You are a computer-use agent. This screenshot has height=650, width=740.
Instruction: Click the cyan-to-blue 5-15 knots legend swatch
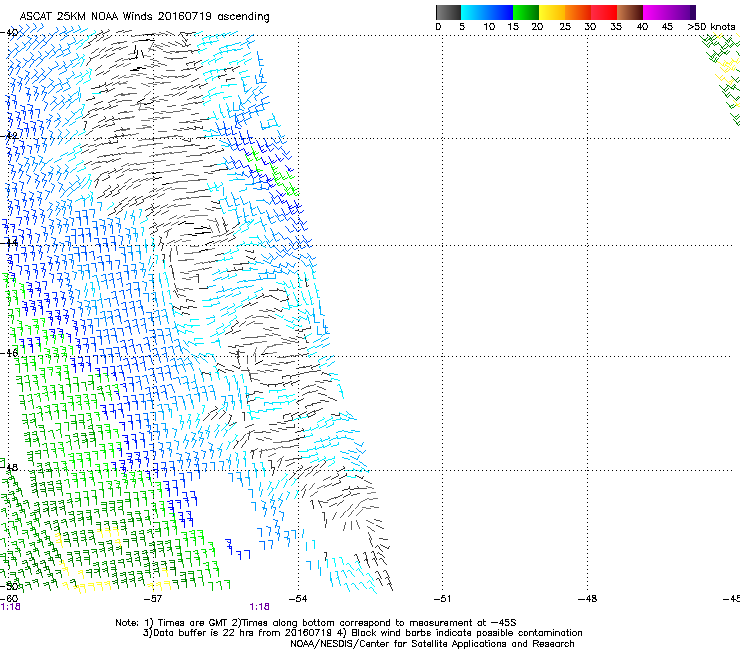coord(487,12)
